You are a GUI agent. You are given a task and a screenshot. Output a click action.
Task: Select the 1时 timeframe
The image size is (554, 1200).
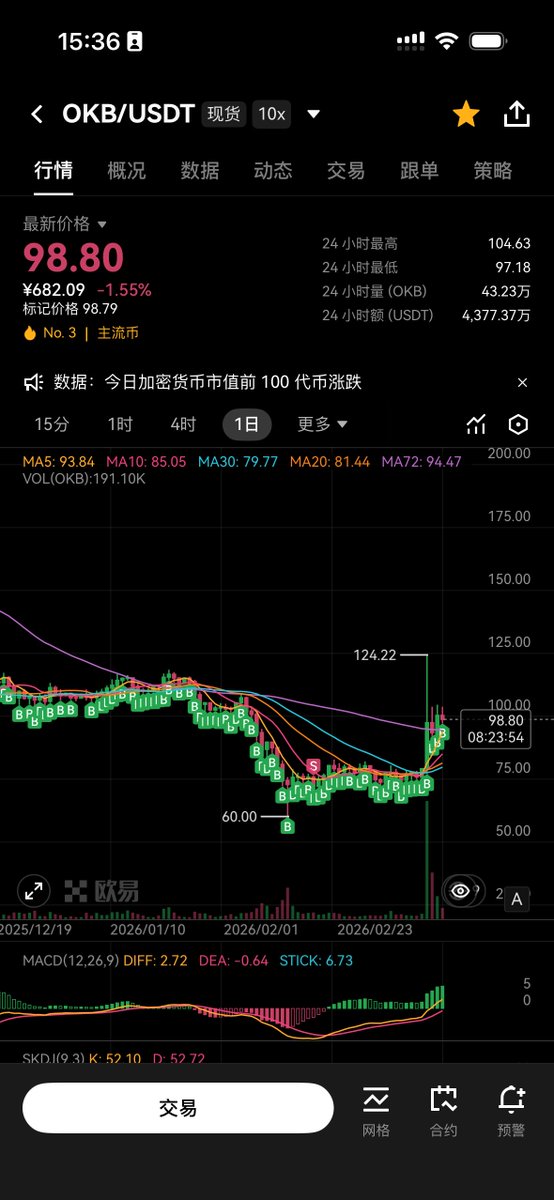pyautogui.click(x=120, y=424)
